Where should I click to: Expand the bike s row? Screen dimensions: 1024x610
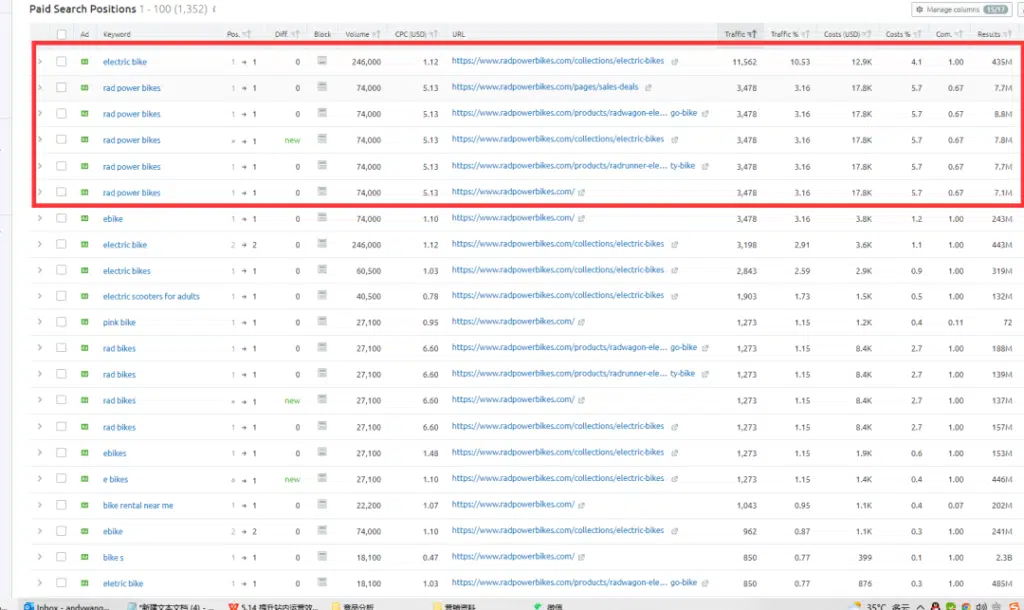pos(40,557)
